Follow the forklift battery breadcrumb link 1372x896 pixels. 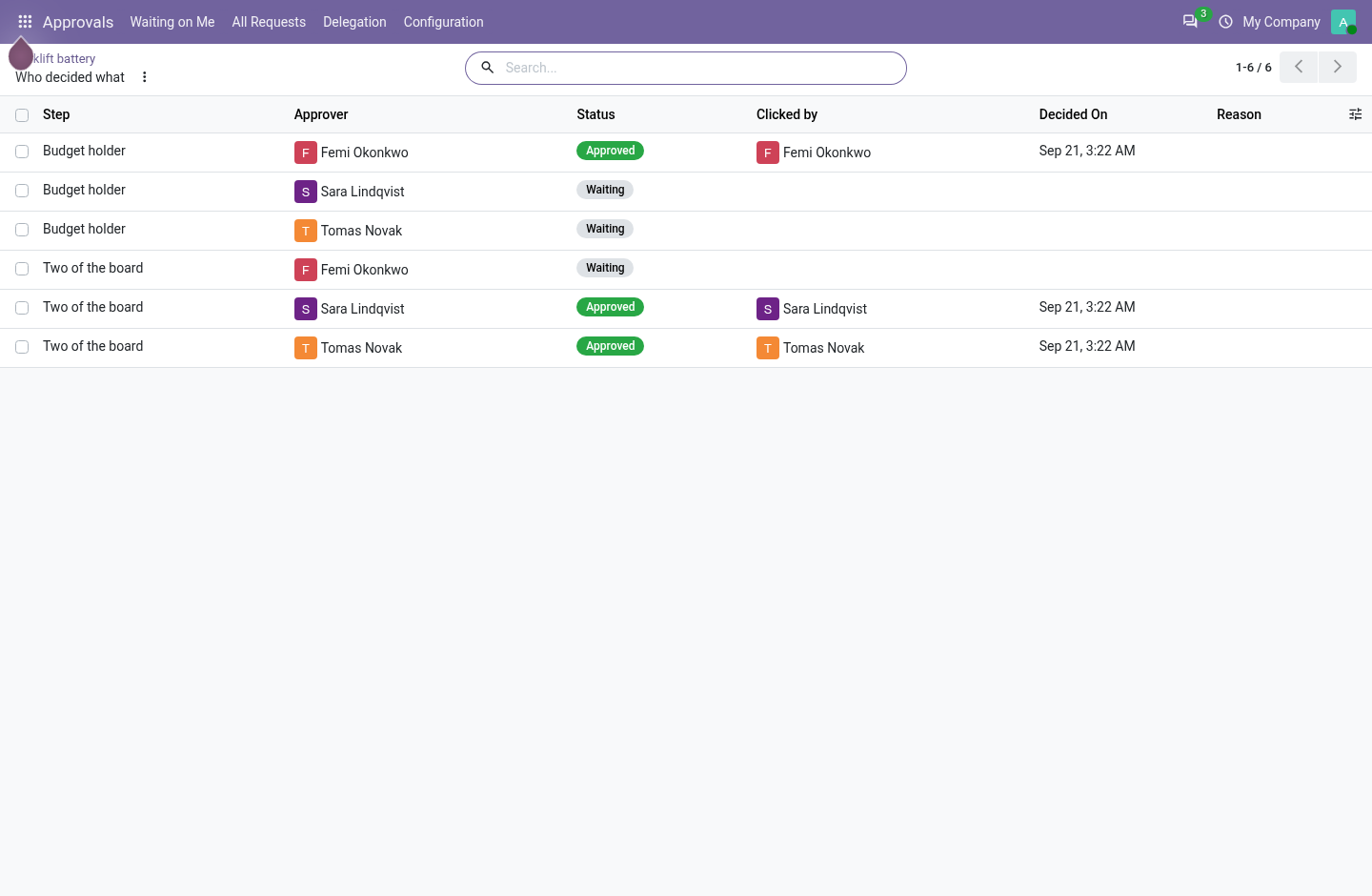64,59
